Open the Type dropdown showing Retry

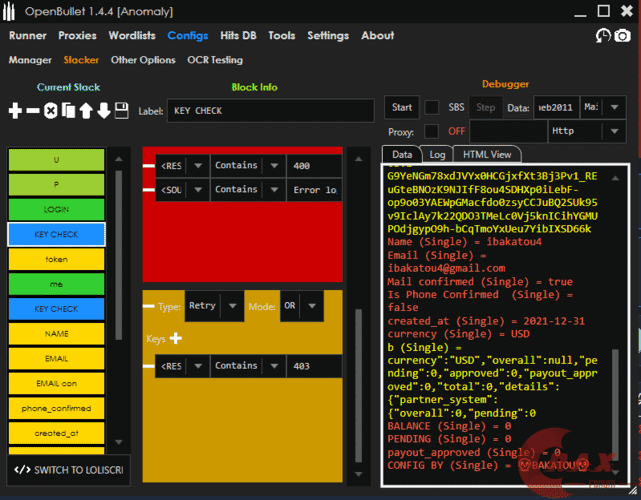215,306
